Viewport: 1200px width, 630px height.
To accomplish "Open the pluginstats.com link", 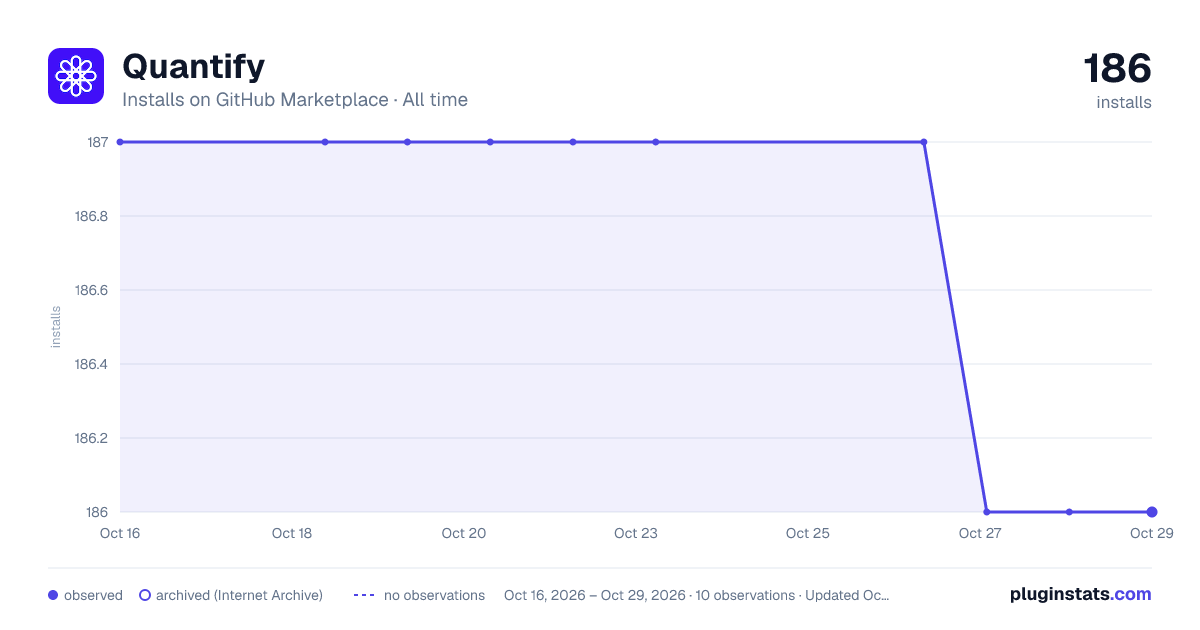I will [x=1080, y=594].
